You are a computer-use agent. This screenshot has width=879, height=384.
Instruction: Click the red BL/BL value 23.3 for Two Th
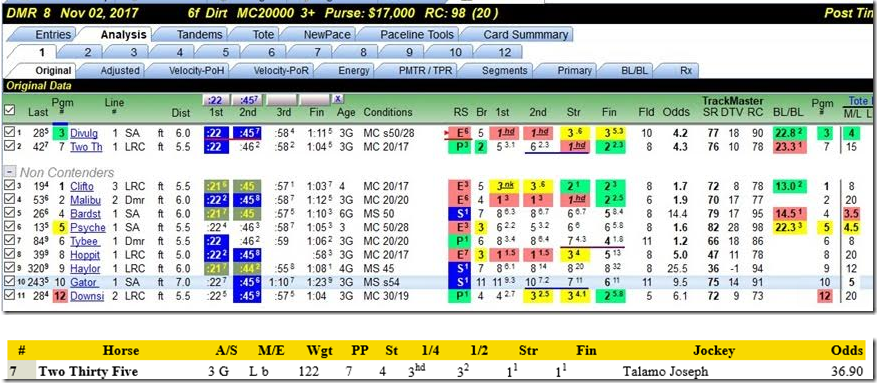pos(789,147)
